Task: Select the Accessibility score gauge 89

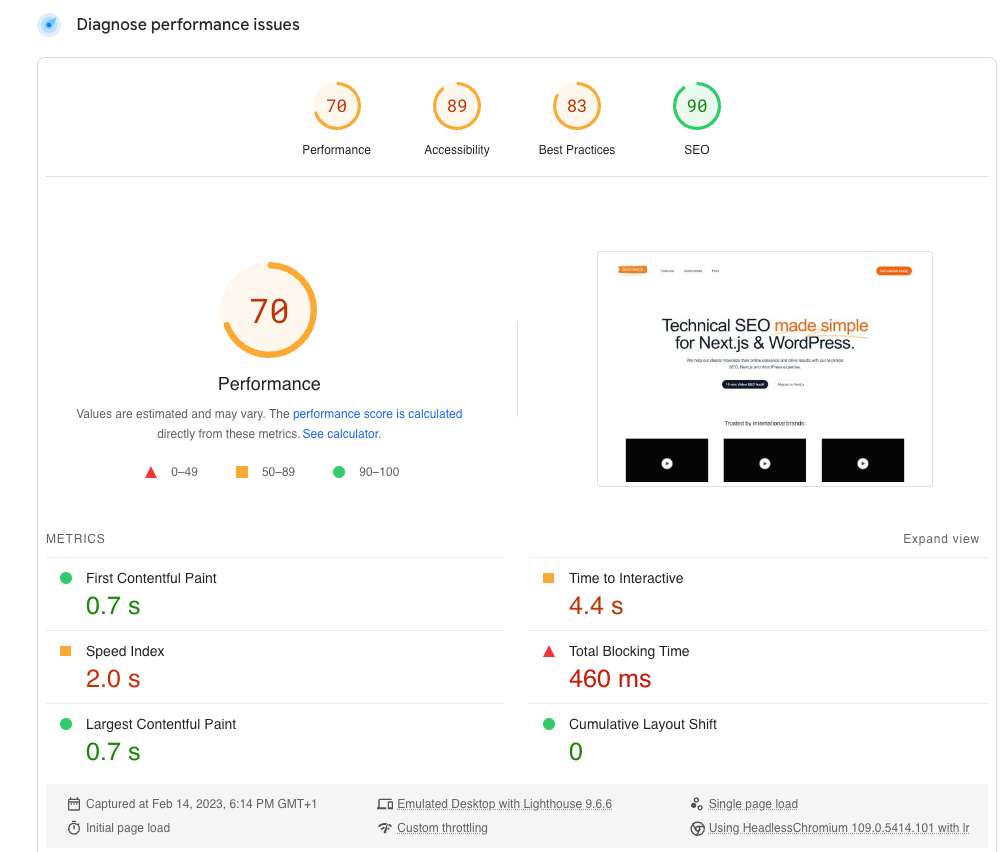Action: [456, 106]
